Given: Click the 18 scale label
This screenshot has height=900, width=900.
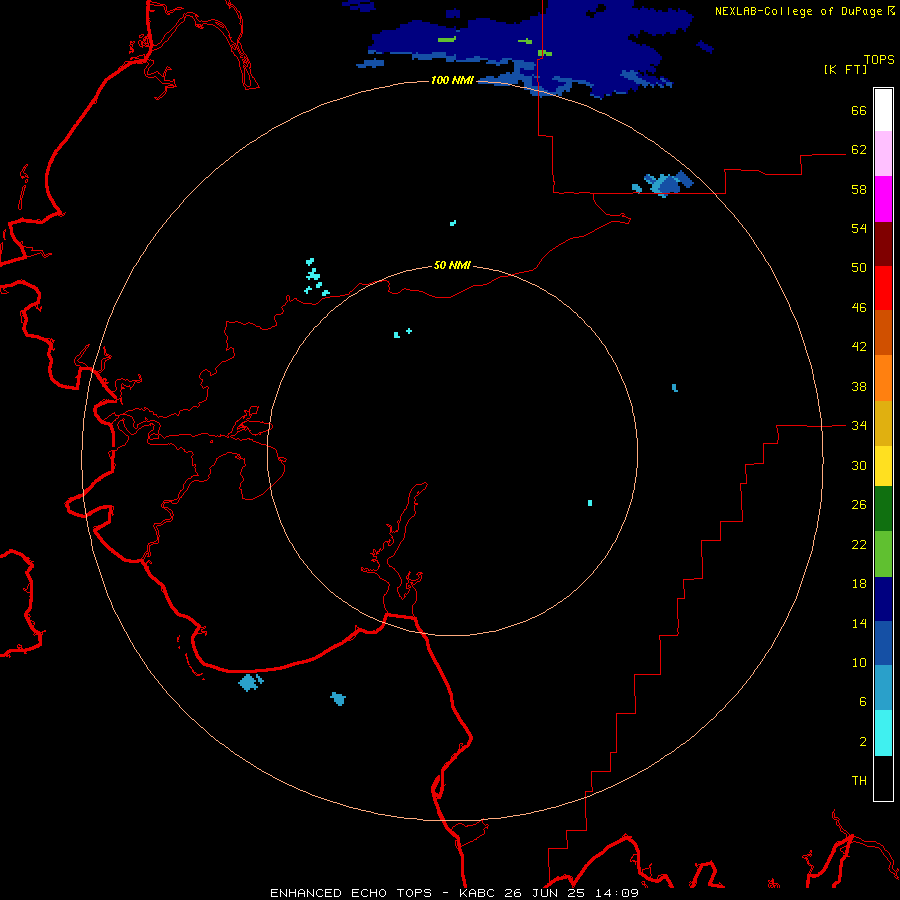Looking at the screenshot, I should pos(859,584).
